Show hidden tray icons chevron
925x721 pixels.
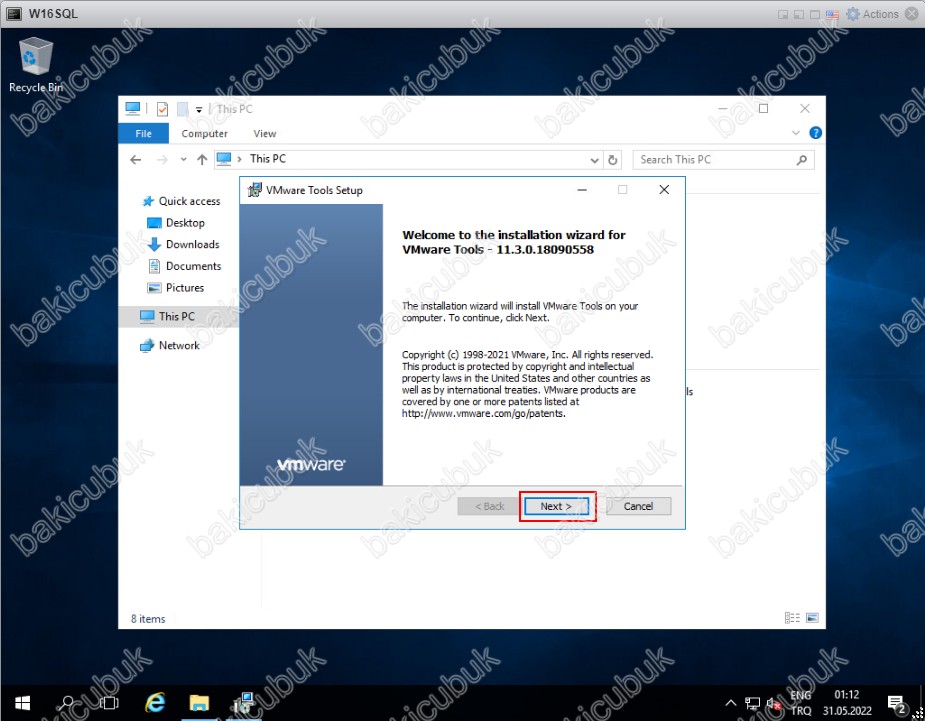(731, 703)
